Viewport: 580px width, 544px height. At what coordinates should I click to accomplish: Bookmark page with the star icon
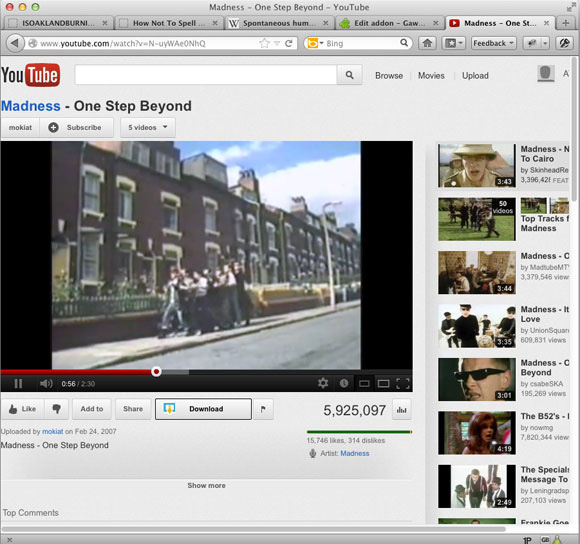(264, 43)
